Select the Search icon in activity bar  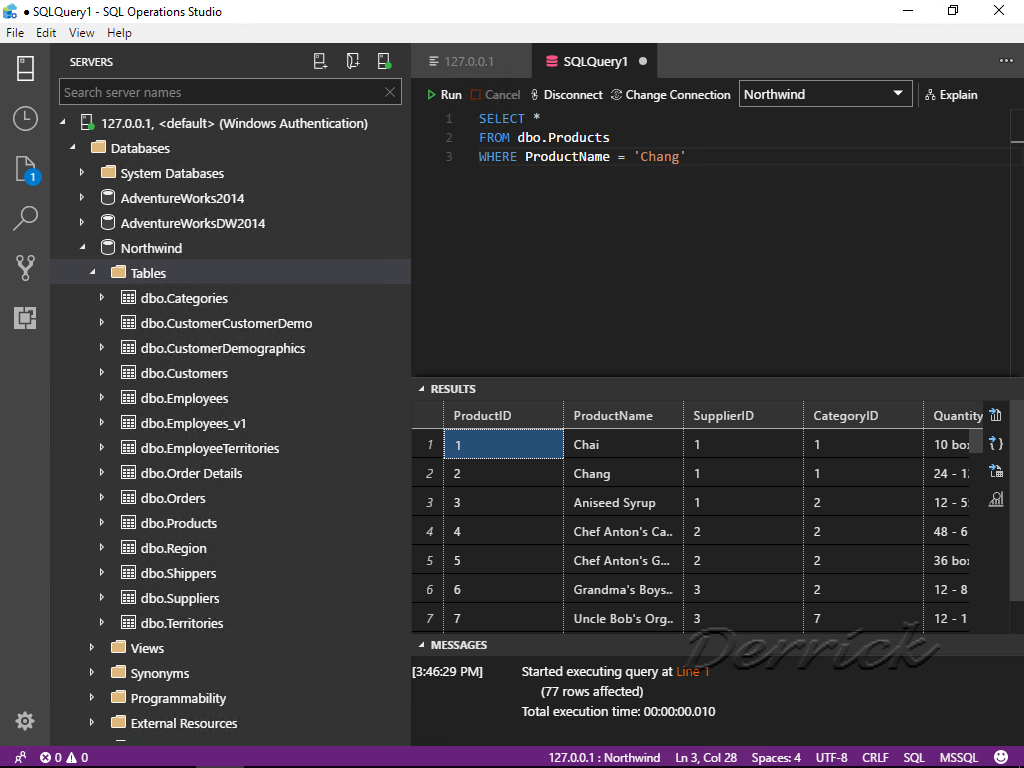25,217
